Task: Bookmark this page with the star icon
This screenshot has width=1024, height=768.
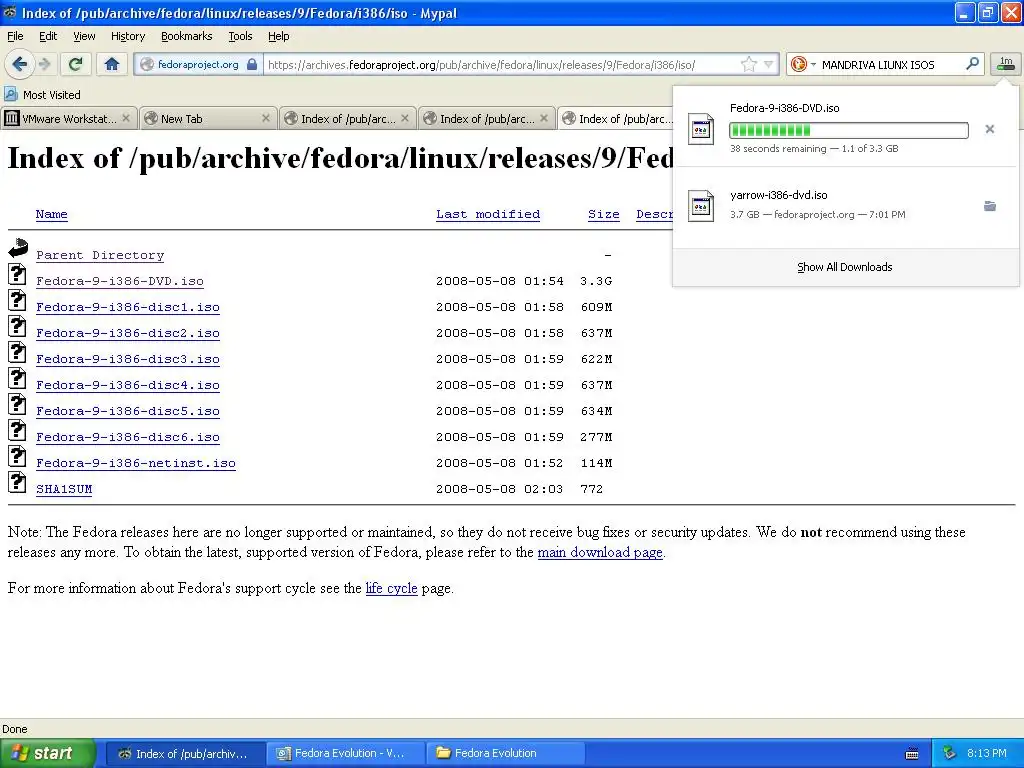Action: pyautogui.click(x=748, y=65)
